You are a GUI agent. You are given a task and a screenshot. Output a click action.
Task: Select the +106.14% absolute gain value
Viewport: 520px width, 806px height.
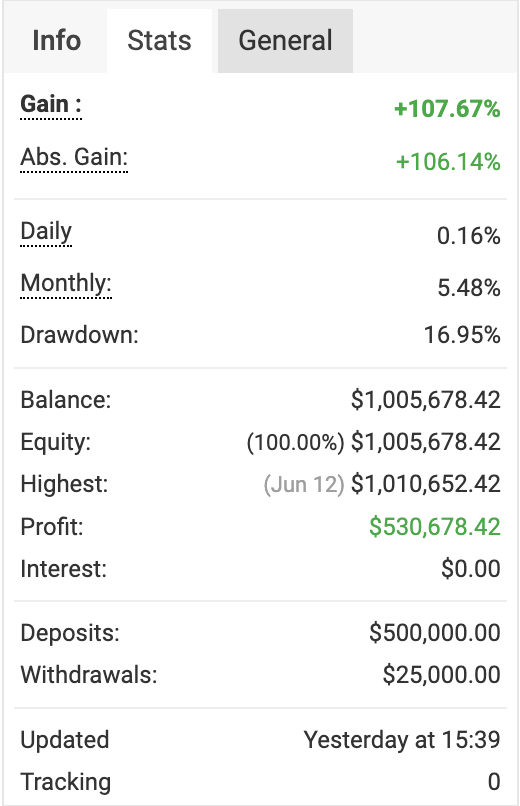(x=448, y=162)
